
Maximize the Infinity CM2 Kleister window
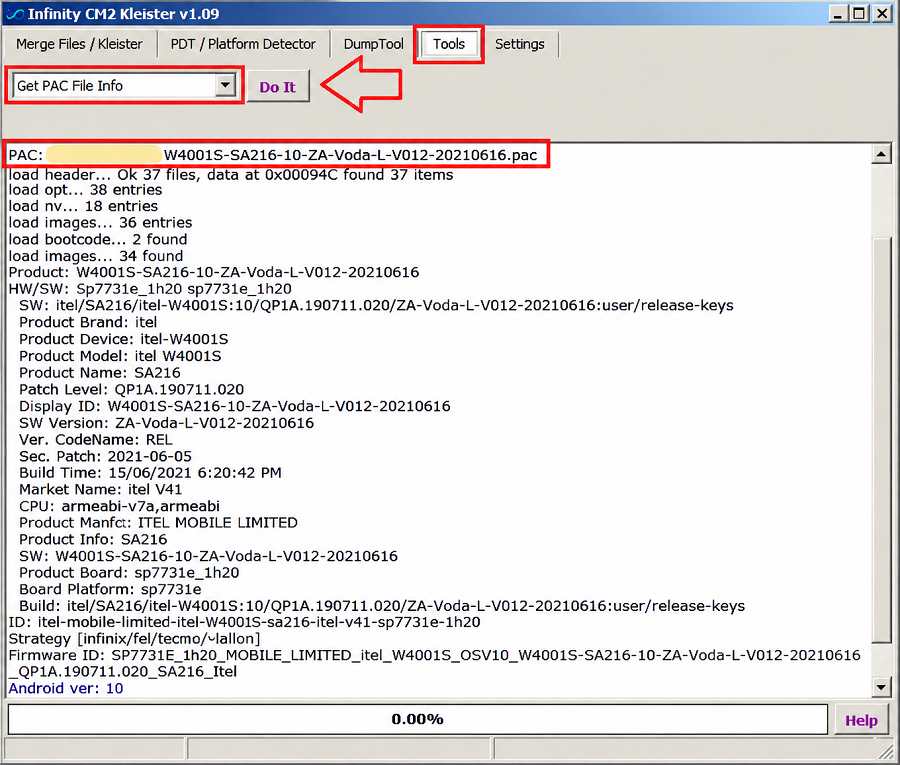pos(859,14)
